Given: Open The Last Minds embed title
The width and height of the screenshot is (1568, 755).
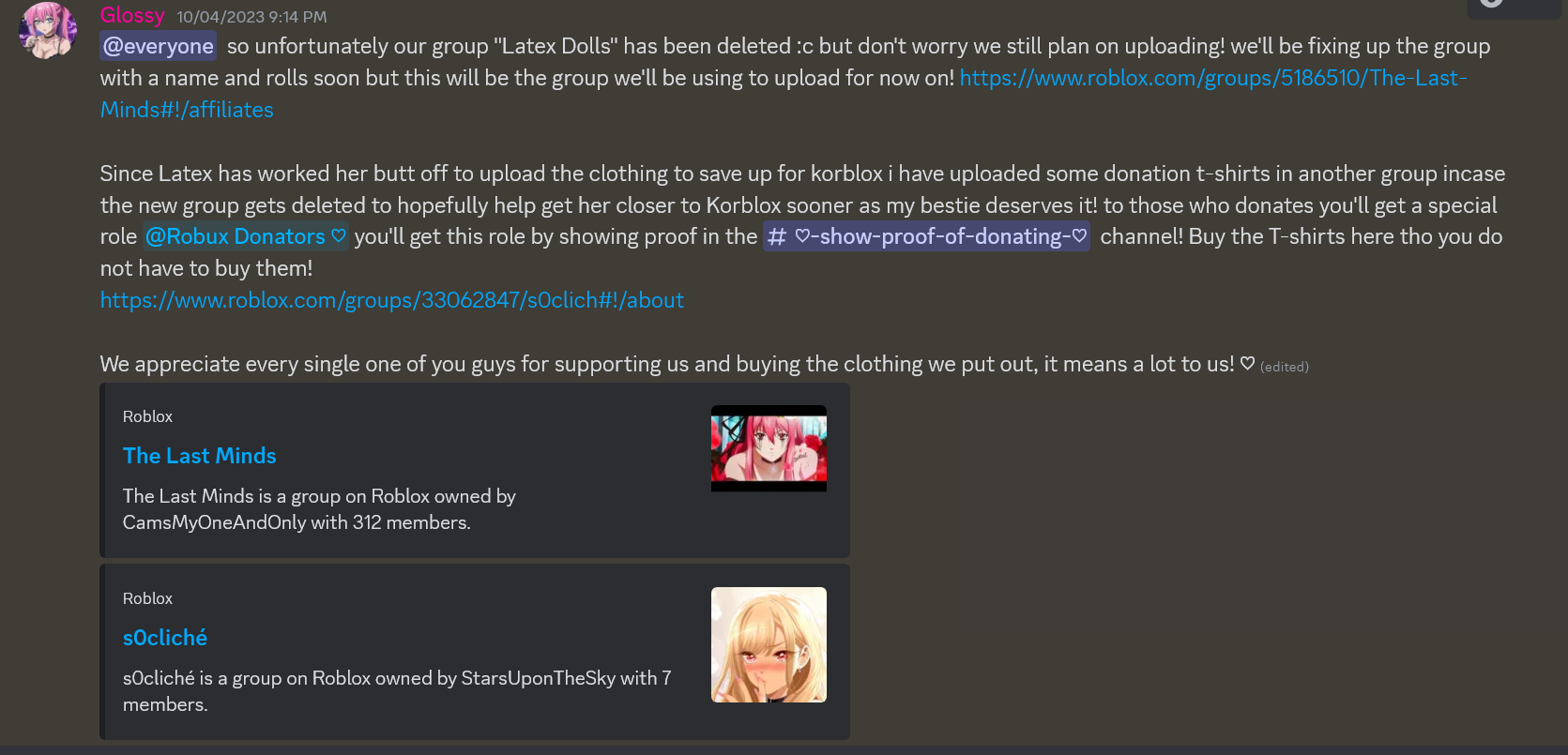Looking at the screenshot, I should click(x=200, y=456).
